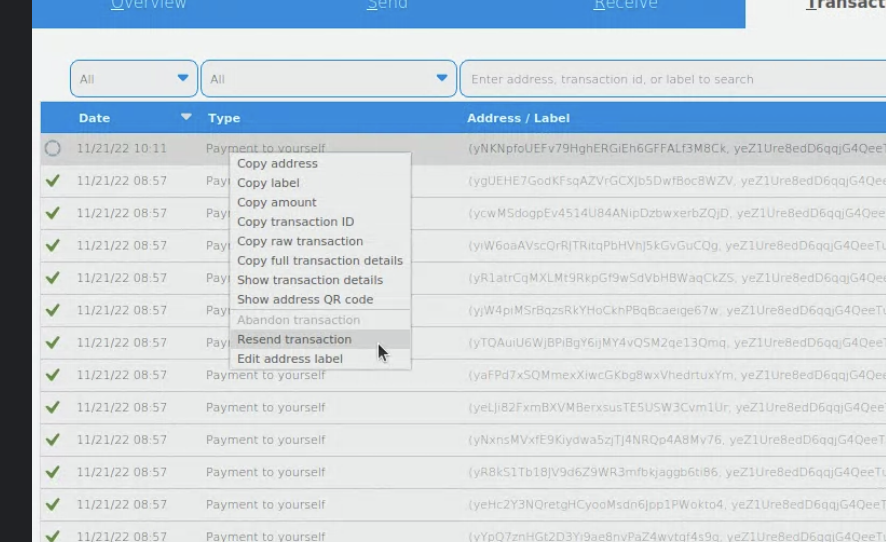Click the checkmark on the yR8kS1Tb18 transaction row

(x=53, y=472)
